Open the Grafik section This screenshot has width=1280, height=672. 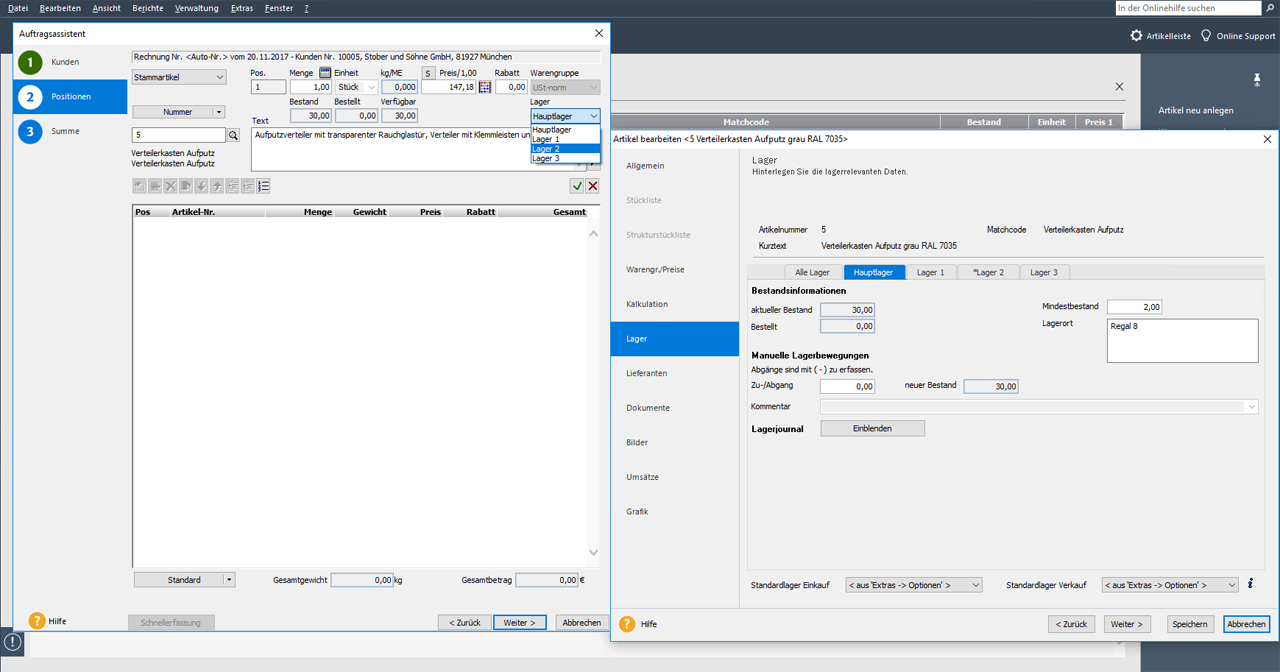point(675,511)
